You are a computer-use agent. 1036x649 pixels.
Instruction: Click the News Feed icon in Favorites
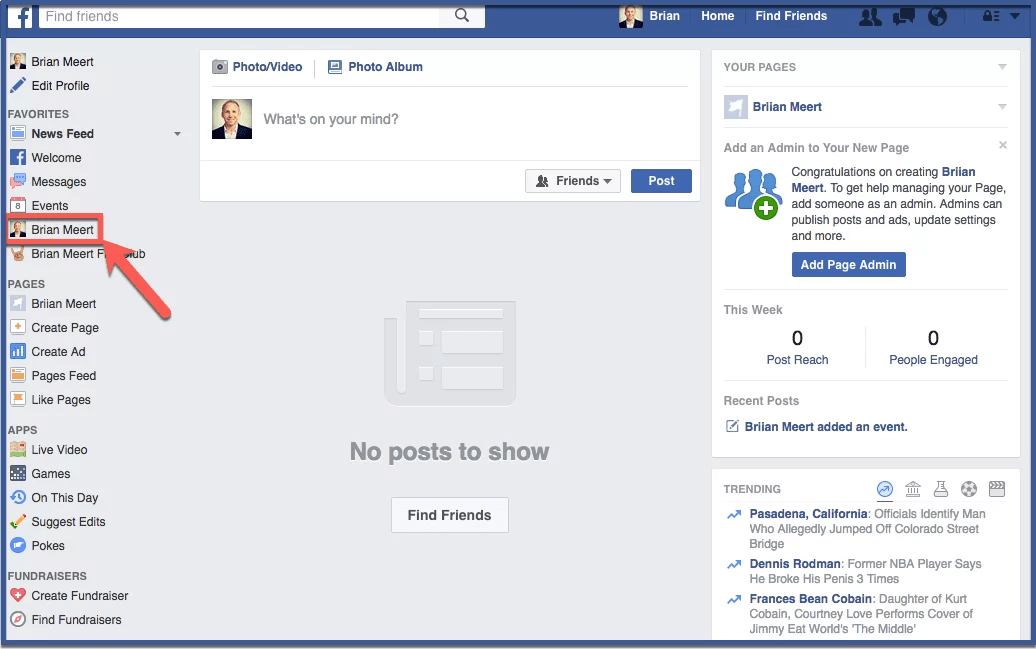[18, 134]
